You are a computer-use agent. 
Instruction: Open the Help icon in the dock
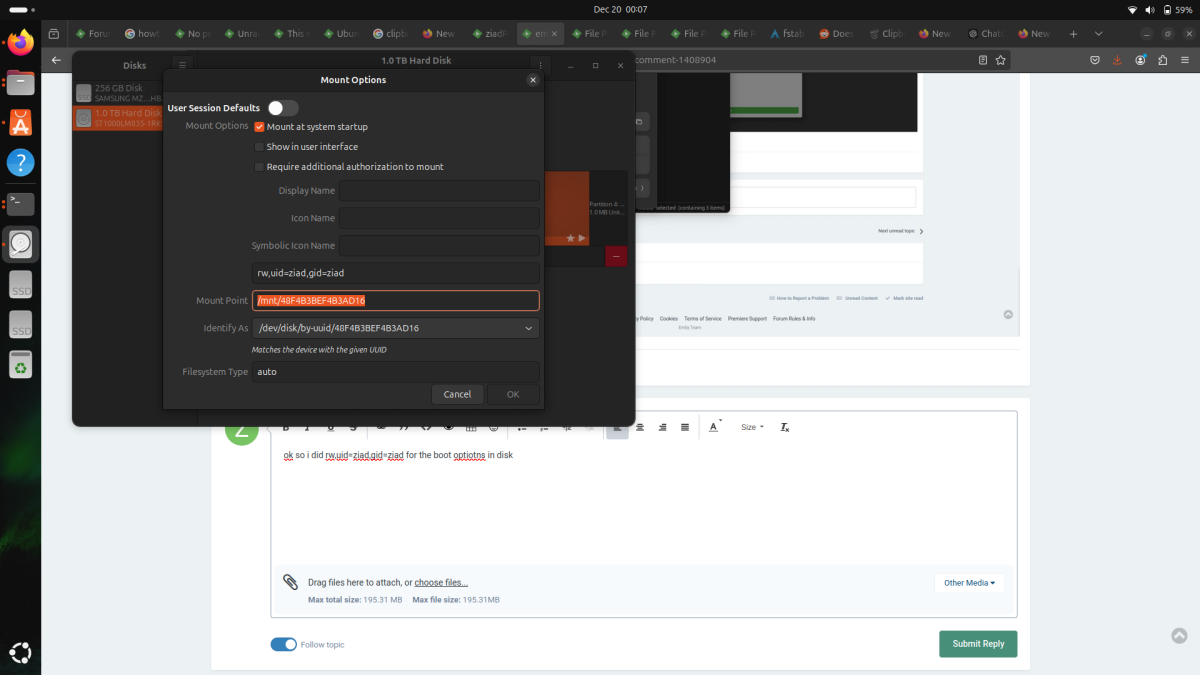click(x=21, y=163)
